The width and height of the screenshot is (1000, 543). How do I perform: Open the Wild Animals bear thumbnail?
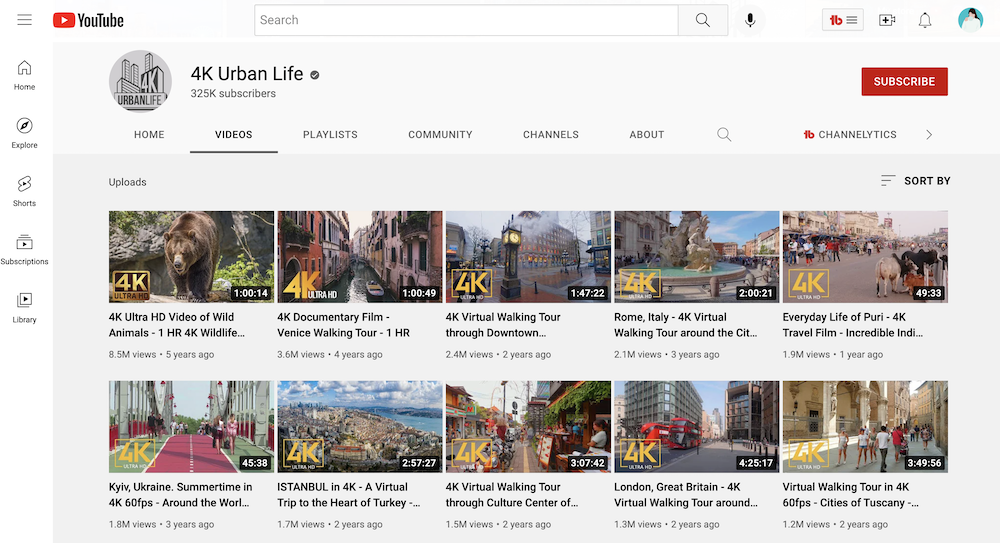[191, 257]
